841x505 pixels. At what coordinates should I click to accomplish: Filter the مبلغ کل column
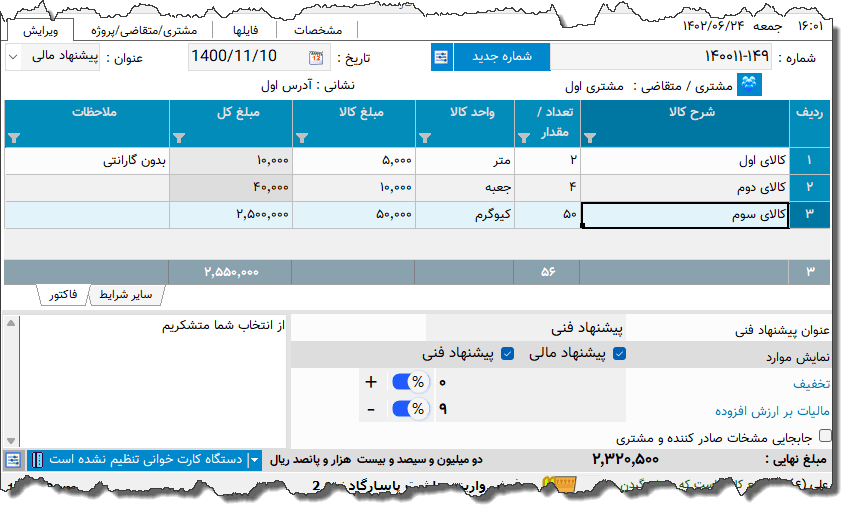click(179, 138)
